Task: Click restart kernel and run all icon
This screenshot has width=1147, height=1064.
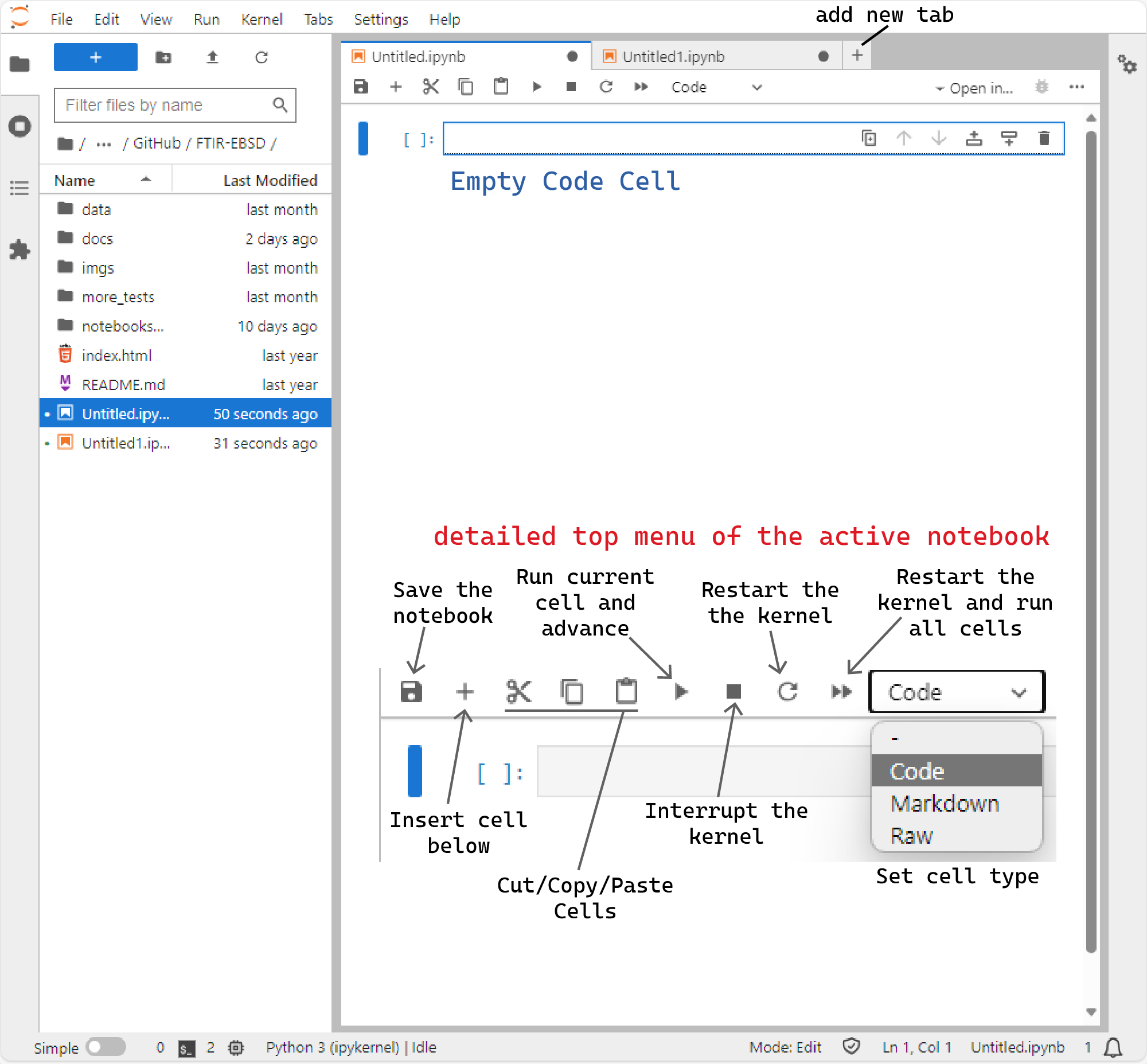Action: (641, 87)
